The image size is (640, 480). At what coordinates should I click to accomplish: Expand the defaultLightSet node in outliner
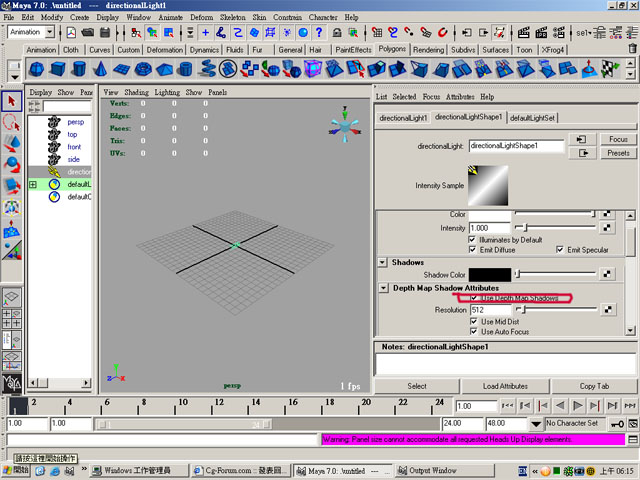point(33,184)
